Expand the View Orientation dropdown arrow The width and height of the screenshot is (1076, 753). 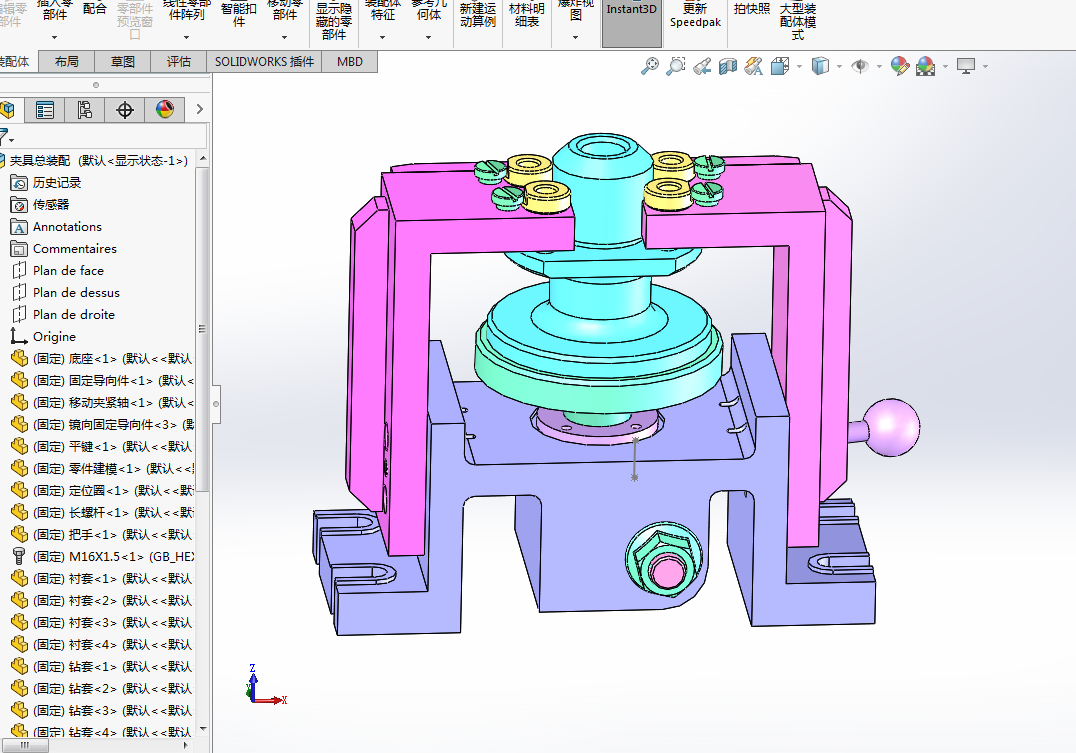(799, 67)
